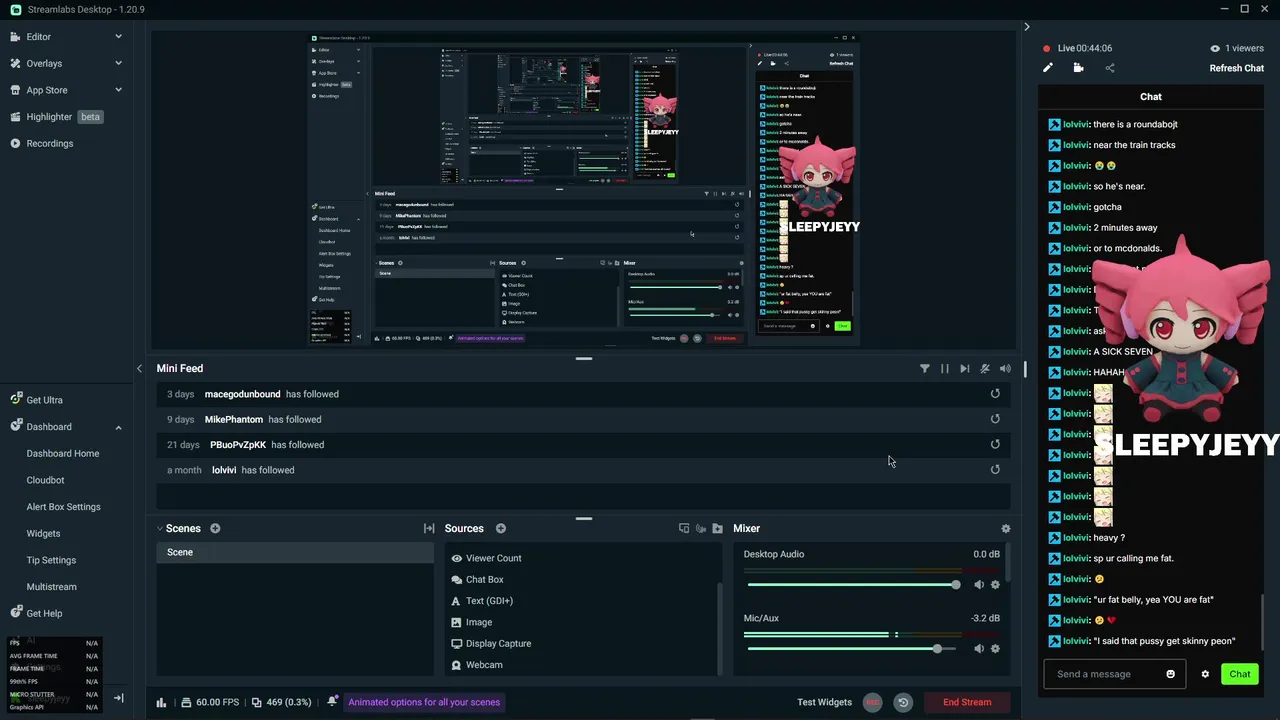Viewport: 1280px width, 720px height.
Task: Open Cloudbot settings
Action: pos(45,480)
